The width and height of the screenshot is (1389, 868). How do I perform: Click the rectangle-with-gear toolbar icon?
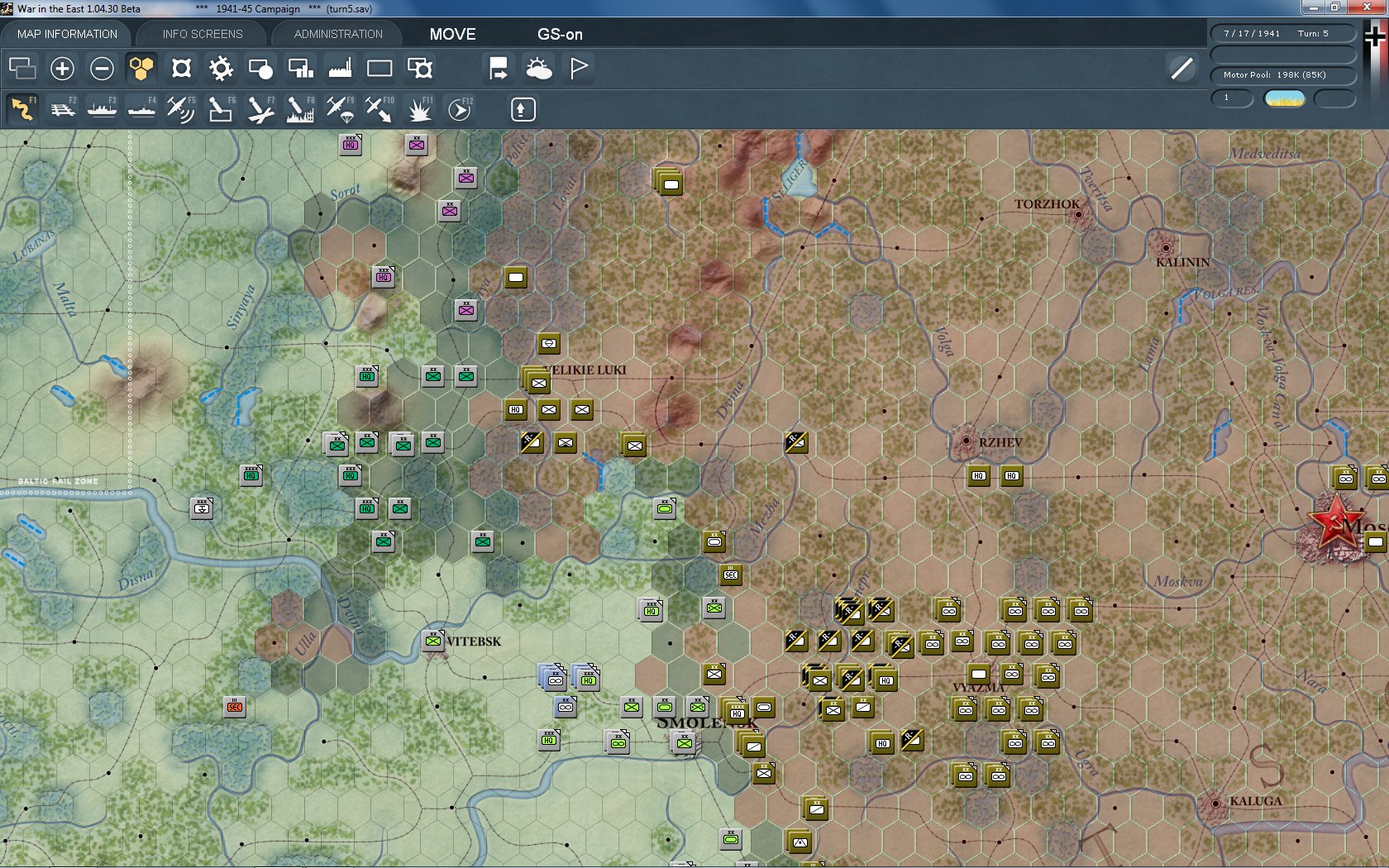tap(420, 68)
